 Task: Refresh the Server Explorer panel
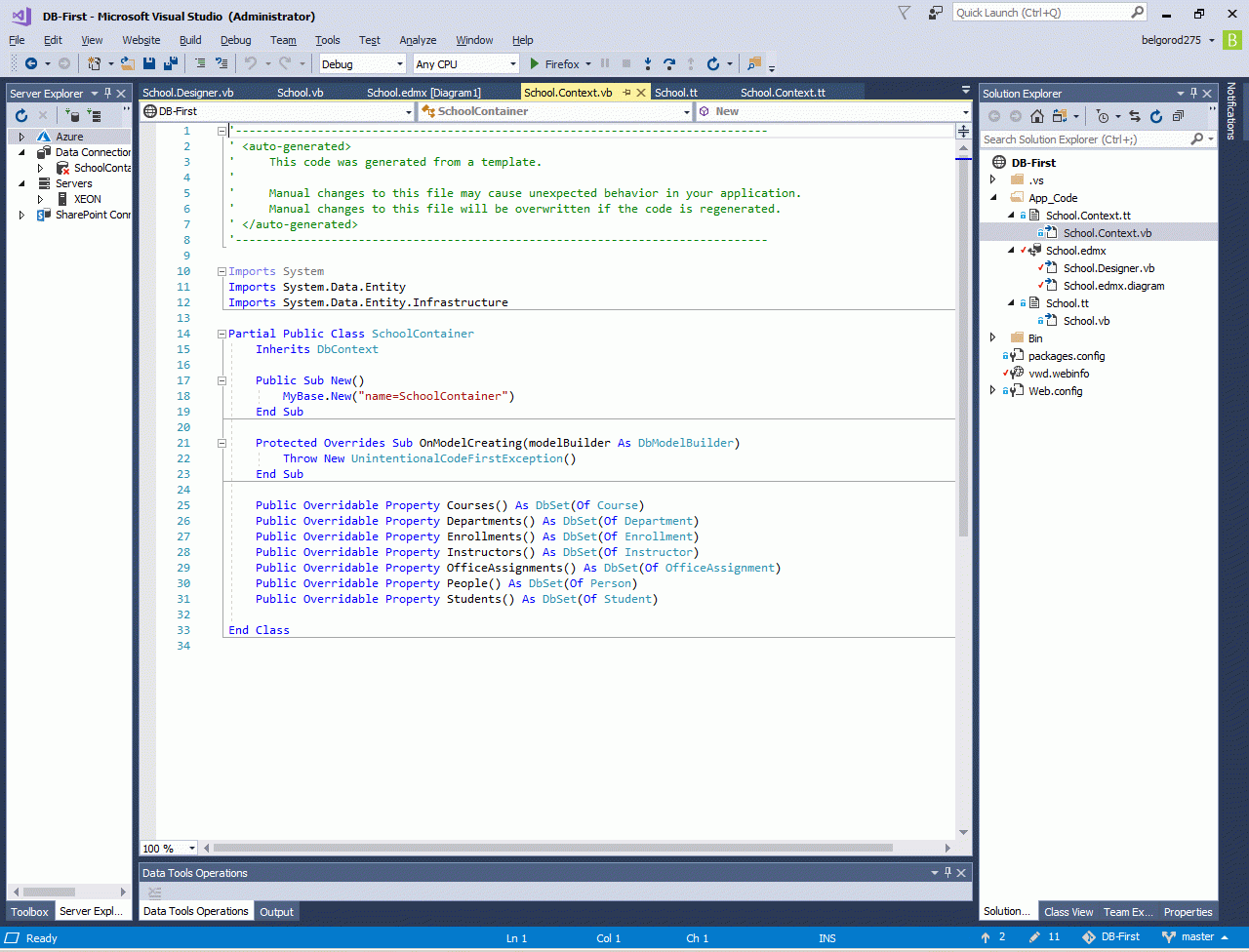tap(21, 116)
